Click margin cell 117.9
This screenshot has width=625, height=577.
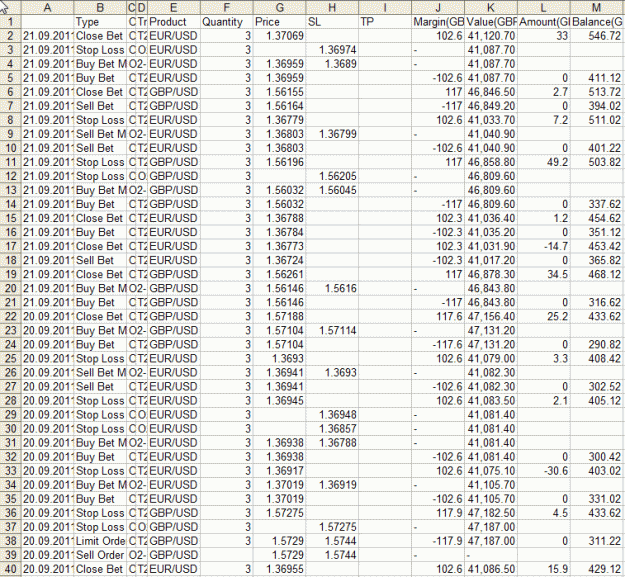438,513
